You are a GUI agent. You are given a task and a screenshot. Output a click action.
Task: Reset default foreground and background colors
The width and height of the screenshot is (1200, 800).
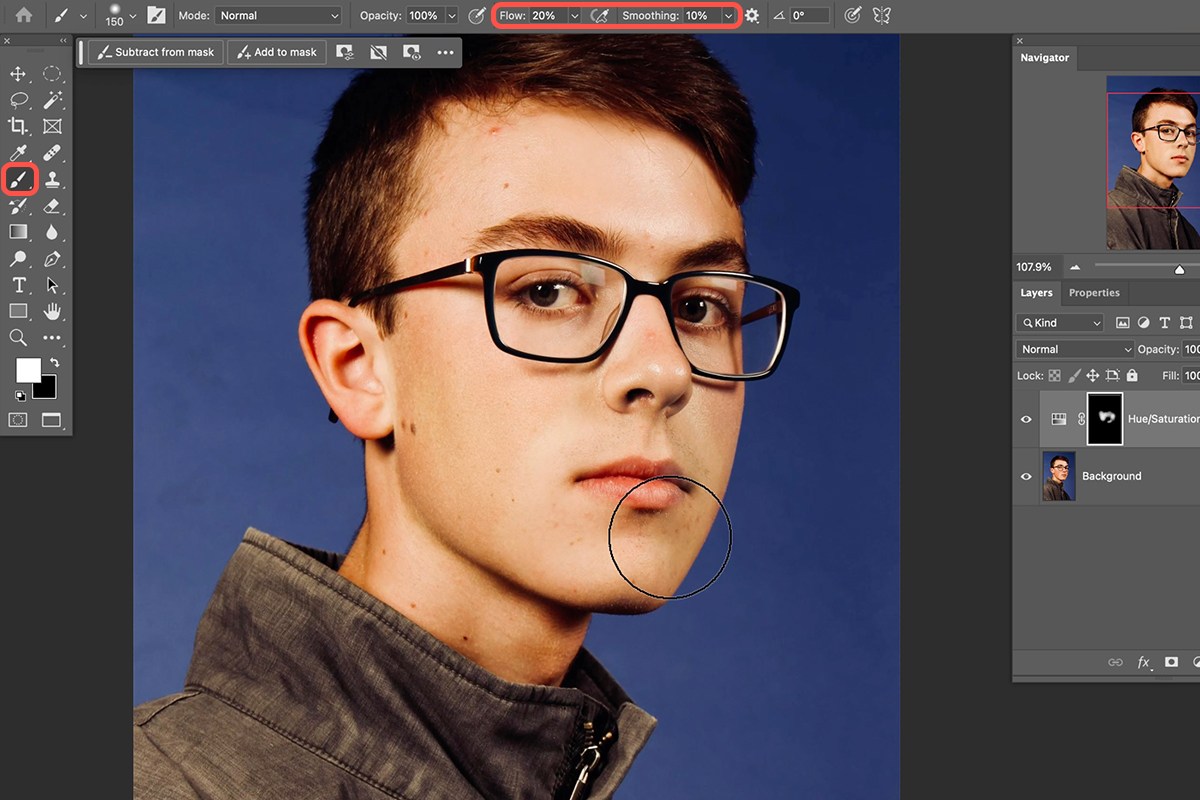(x=20, y=396)
